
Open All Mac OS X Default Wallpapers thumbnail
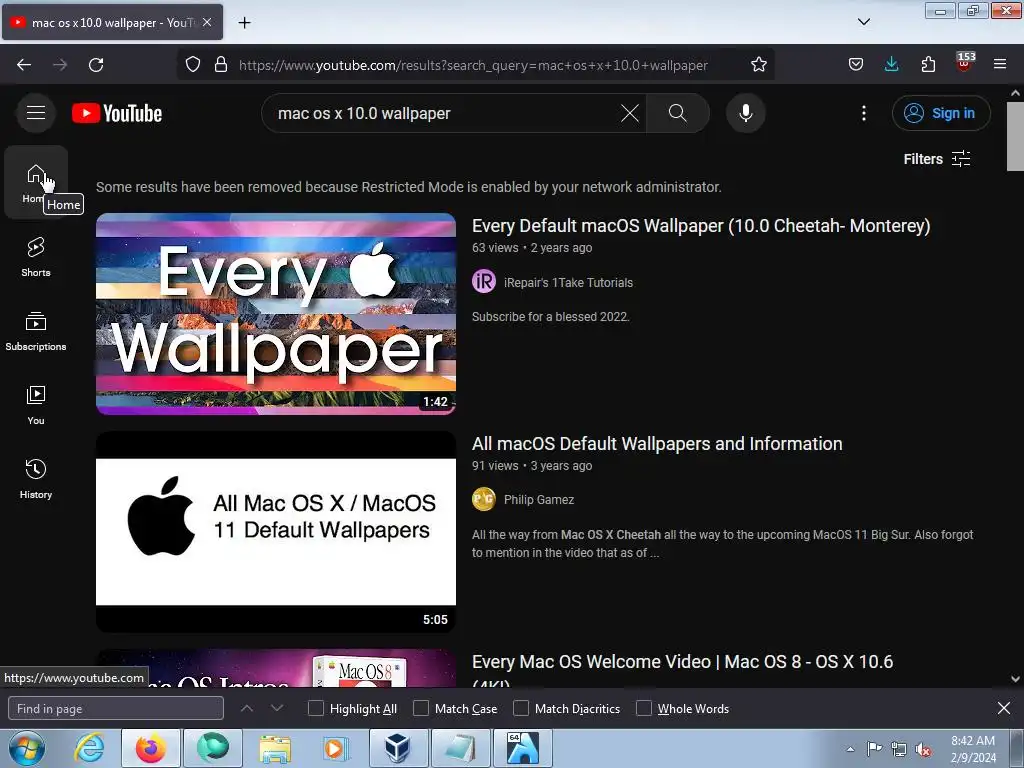click(x=276, y=532)
